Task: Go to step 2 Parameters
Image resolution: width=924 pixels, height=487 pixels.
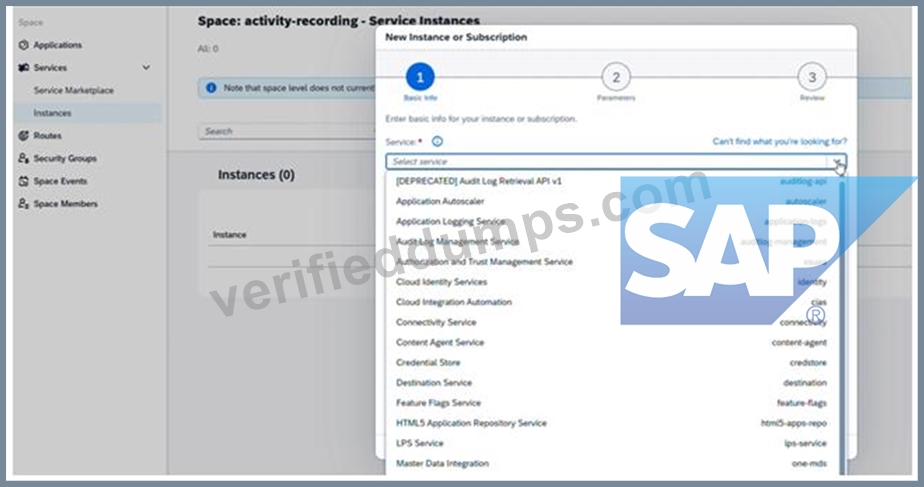Action: click(x=616, y=77)
